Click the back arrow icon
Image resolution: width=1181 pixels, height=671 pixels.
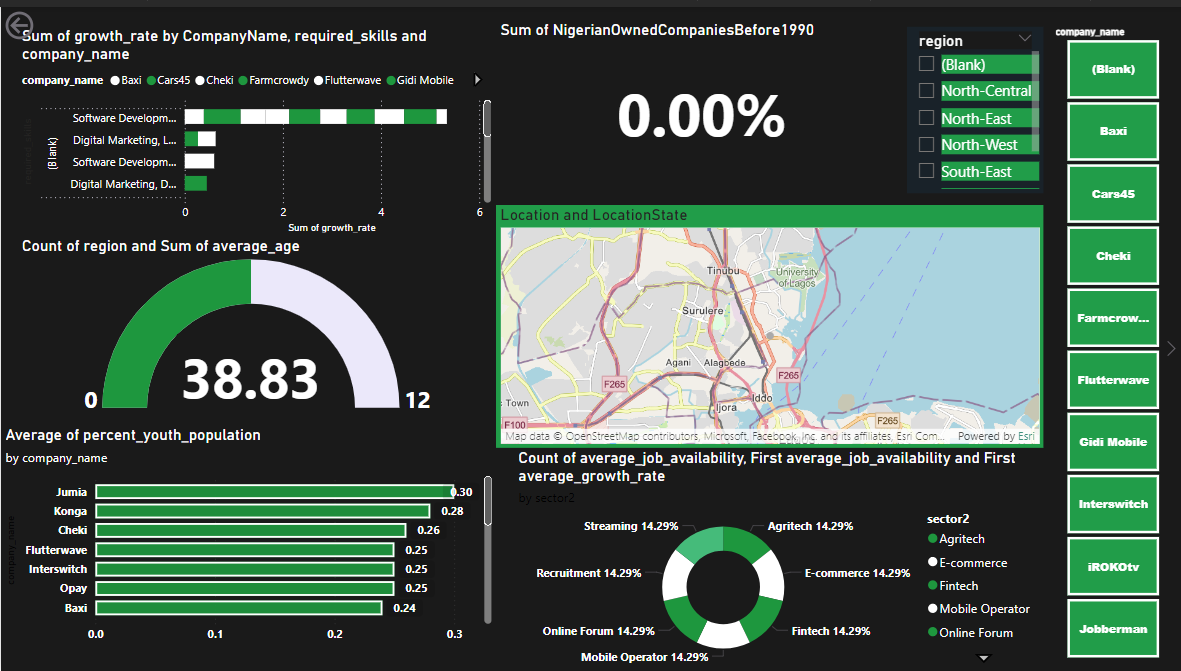click(18, 27)
